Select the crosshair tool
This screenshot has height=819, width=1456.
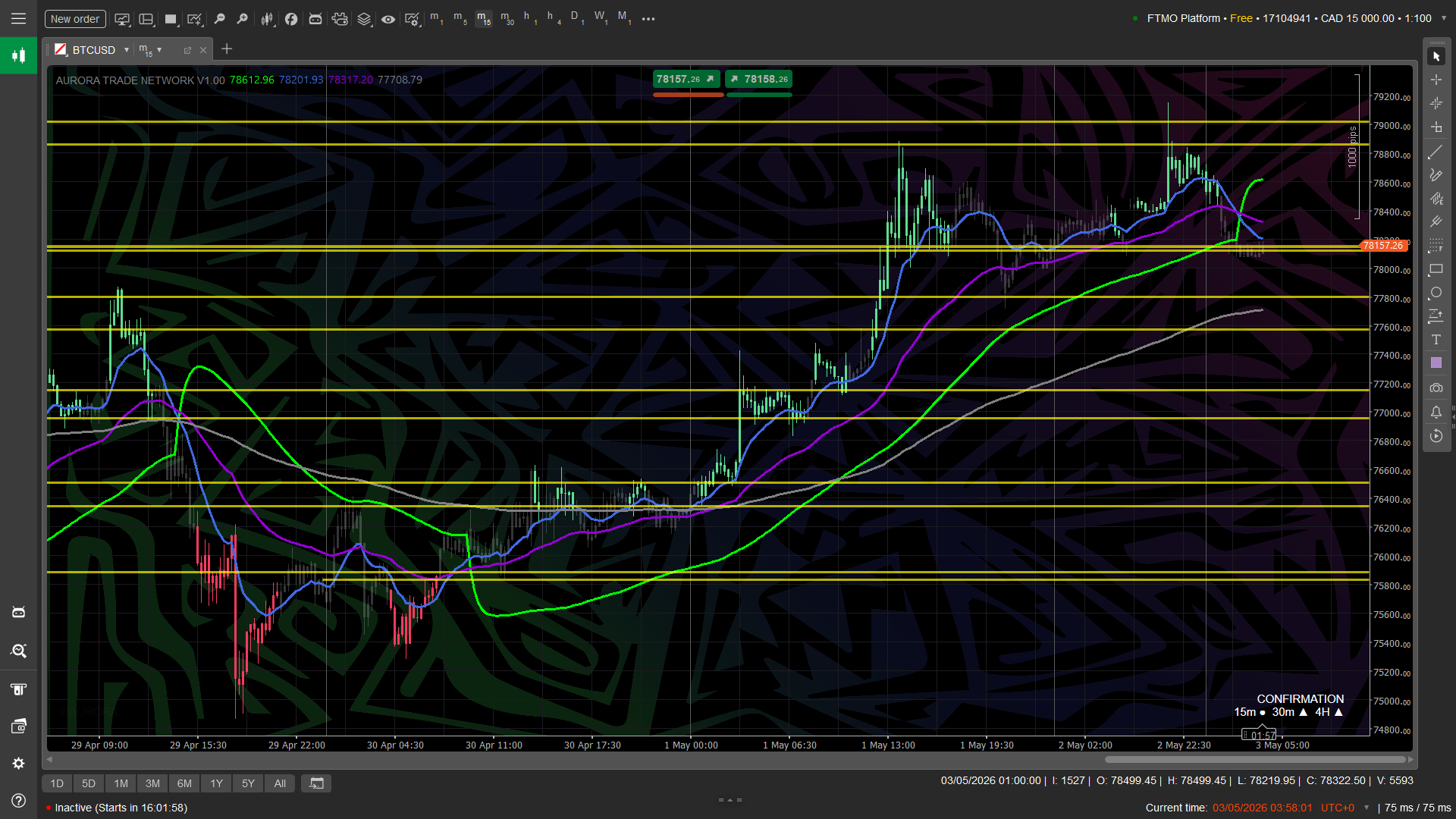1436,80
